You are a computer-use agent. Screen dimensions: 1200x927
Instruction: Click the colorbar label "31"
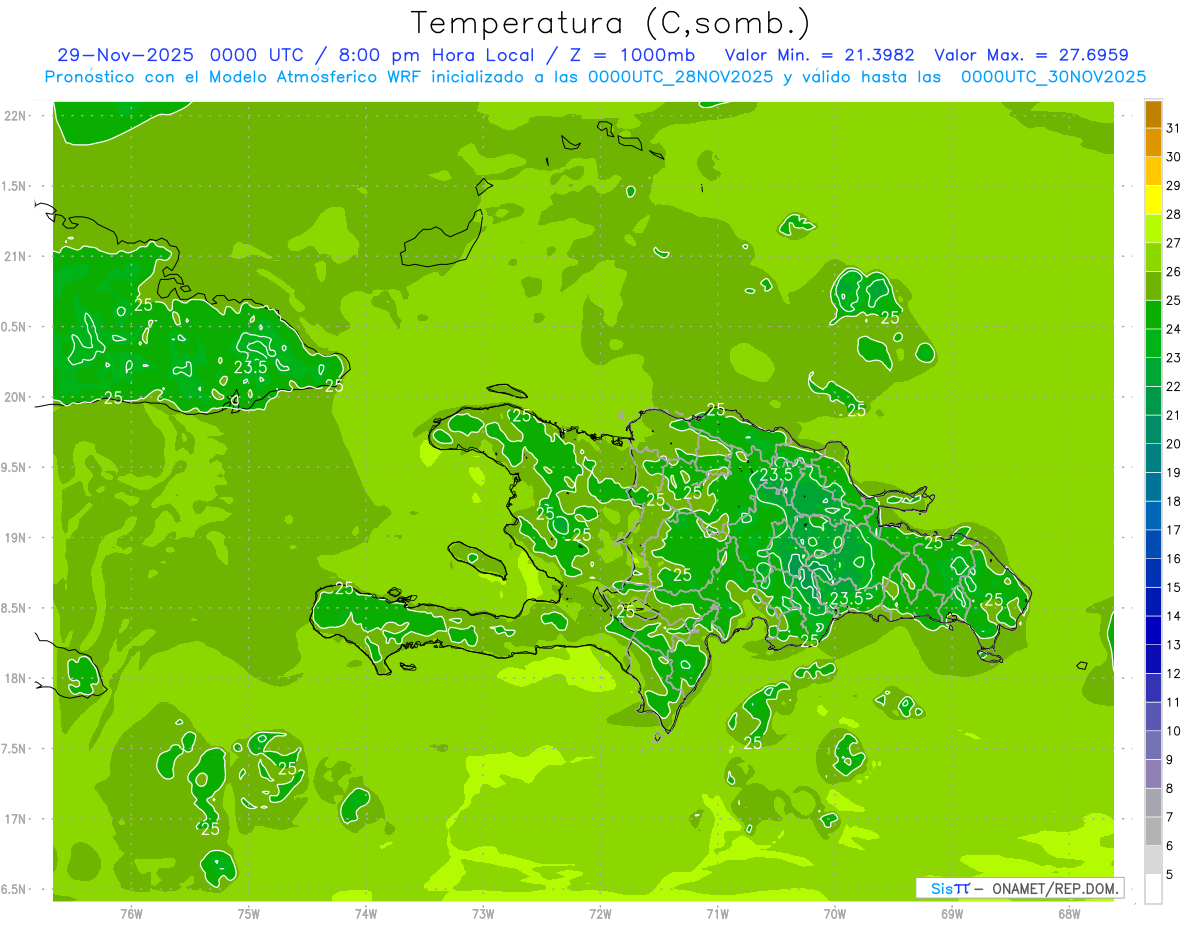point(1174,128)
